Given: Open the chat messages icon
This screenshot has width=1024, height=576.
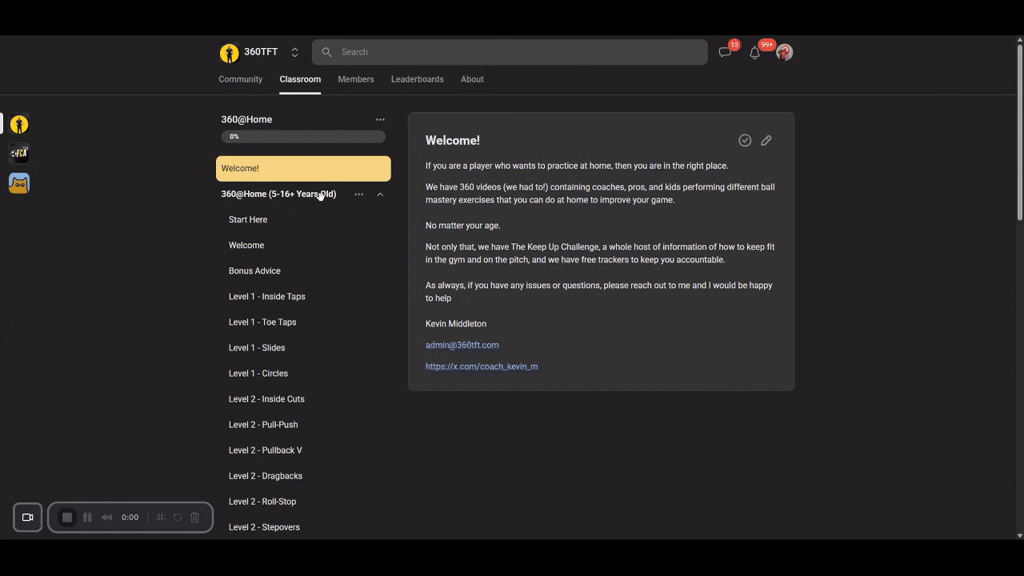Looking at the screenshot, I should 725,52.
